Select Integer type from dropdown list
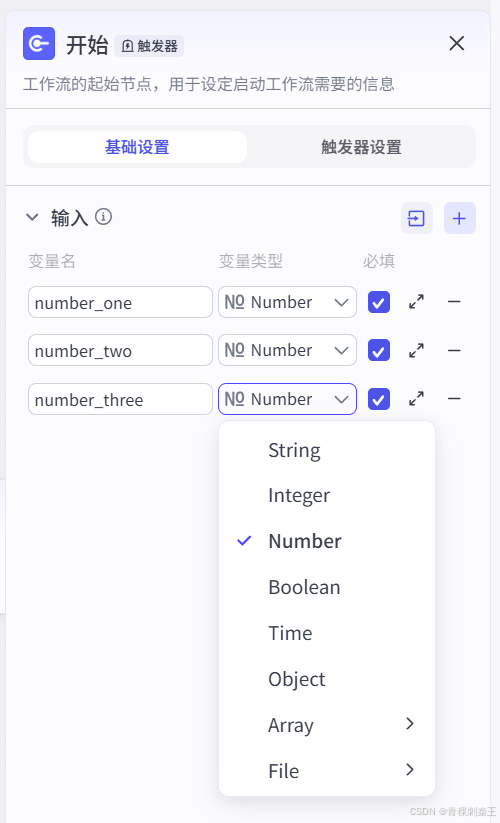The width and height of the screenshot is (500, 823). click(x=327, y=495)
